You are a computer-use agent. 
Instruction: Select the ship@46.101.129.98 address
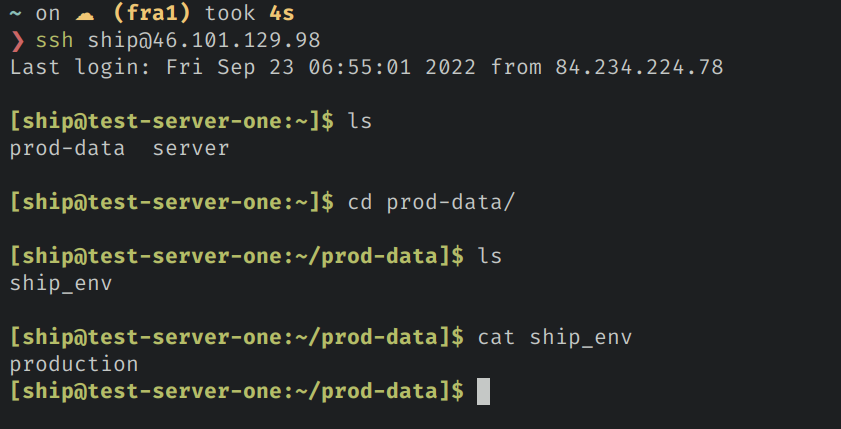[x=204, y=41]
